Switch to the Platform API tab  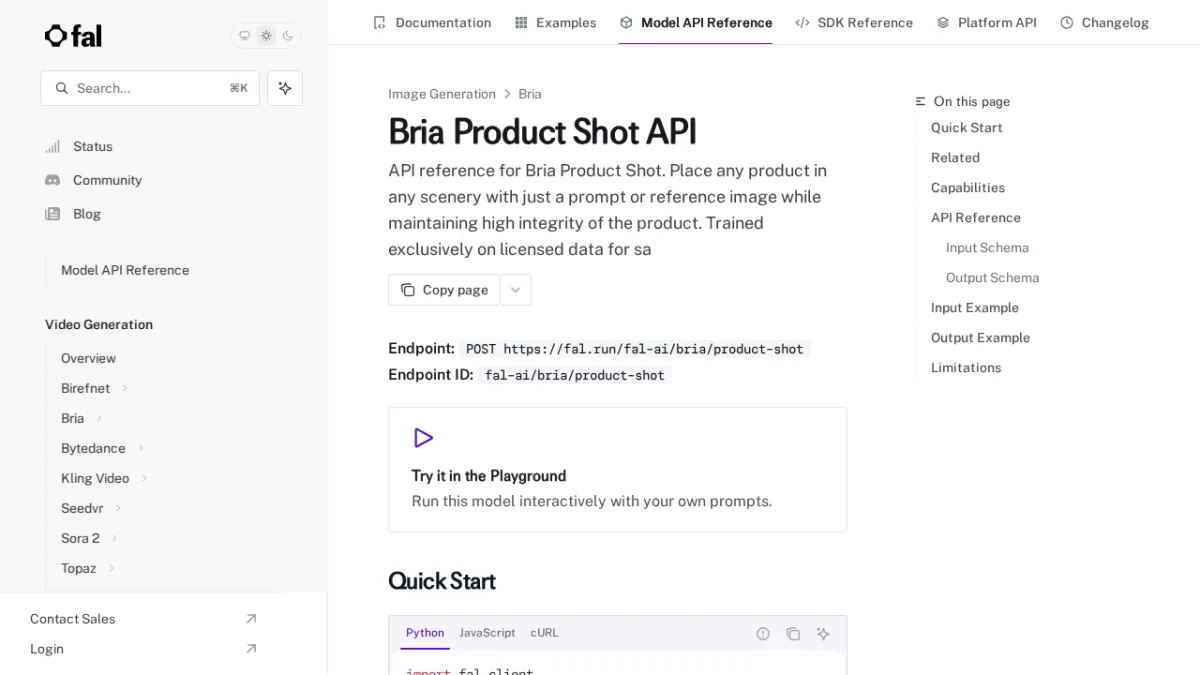[x=986, y=22]
